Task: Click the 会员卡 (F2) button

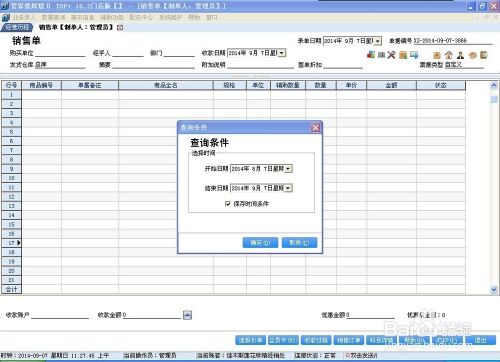Action: tap(283, 340)
